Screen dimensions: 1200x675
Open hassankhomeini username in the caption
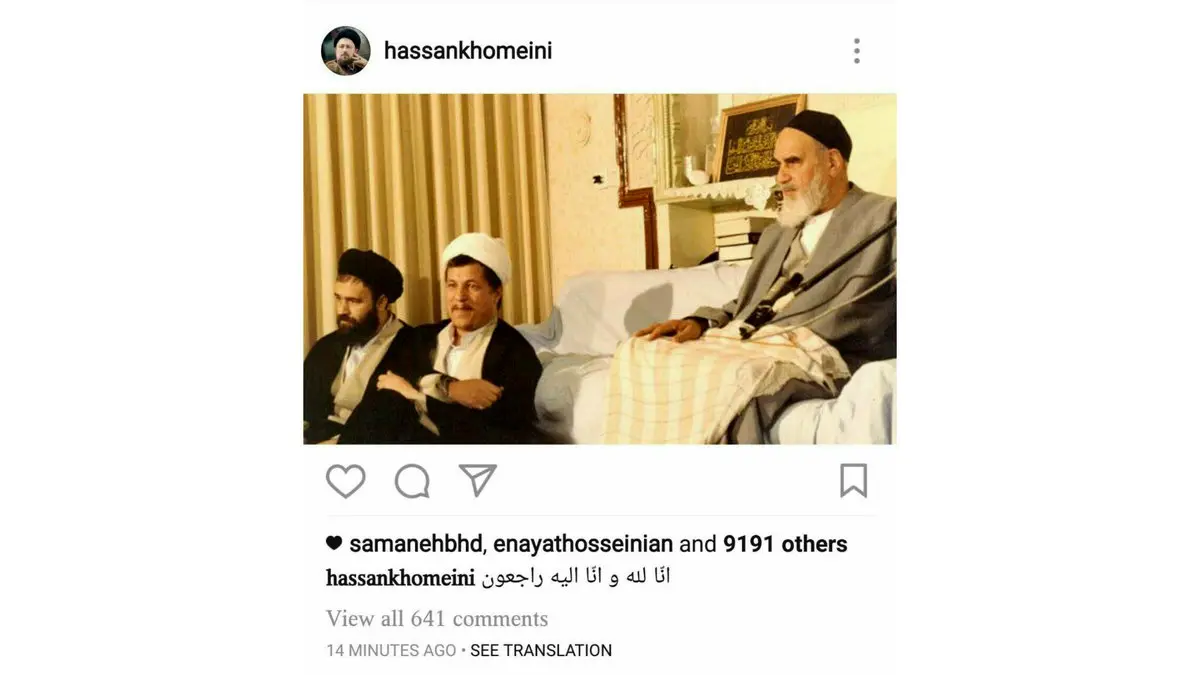point(401,577)
